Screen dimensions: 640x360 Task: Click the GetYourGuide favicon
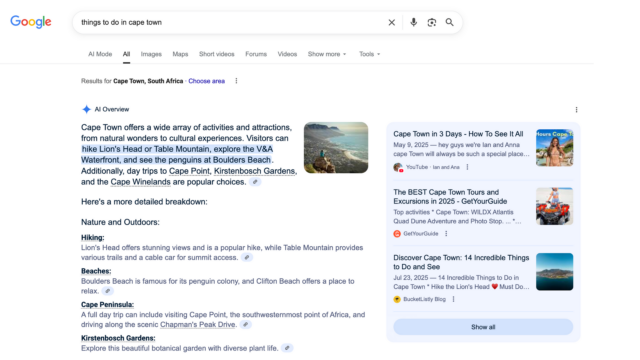397,233
